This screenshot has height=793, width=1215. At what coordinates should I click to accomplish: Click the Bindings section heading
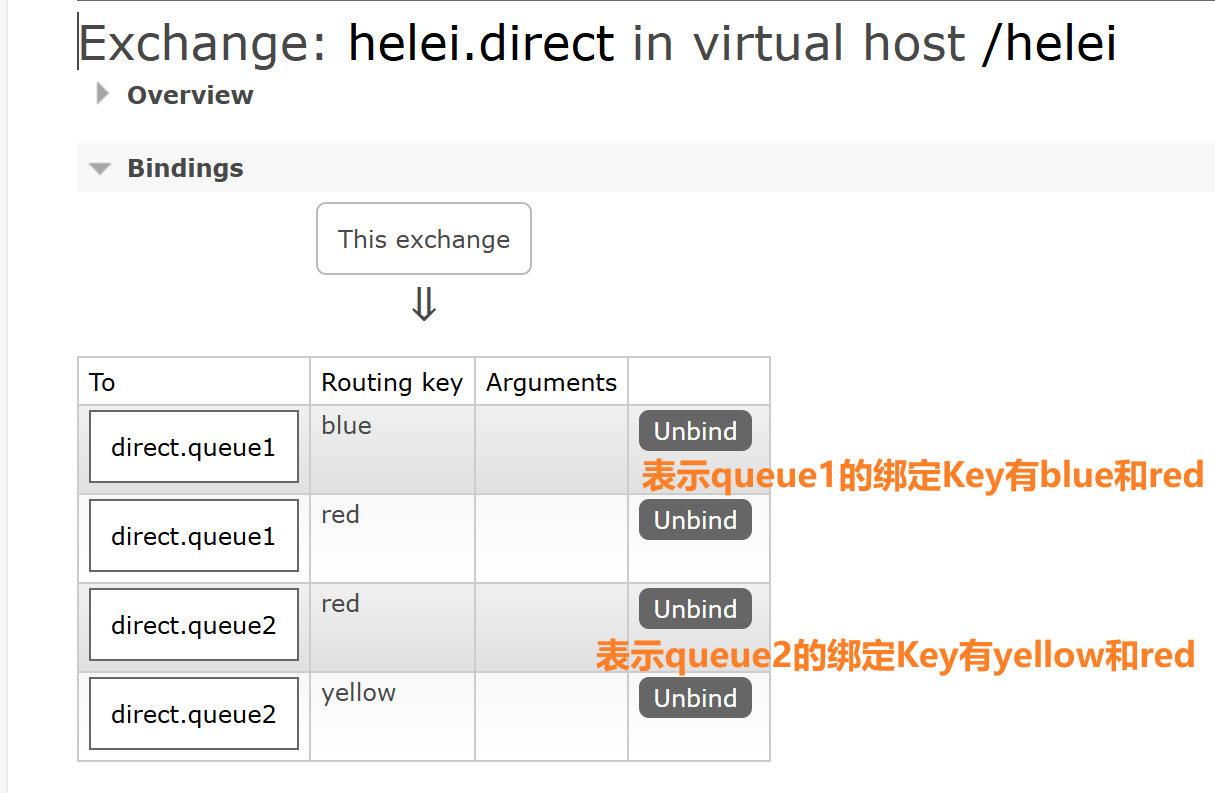pos(185,168)
